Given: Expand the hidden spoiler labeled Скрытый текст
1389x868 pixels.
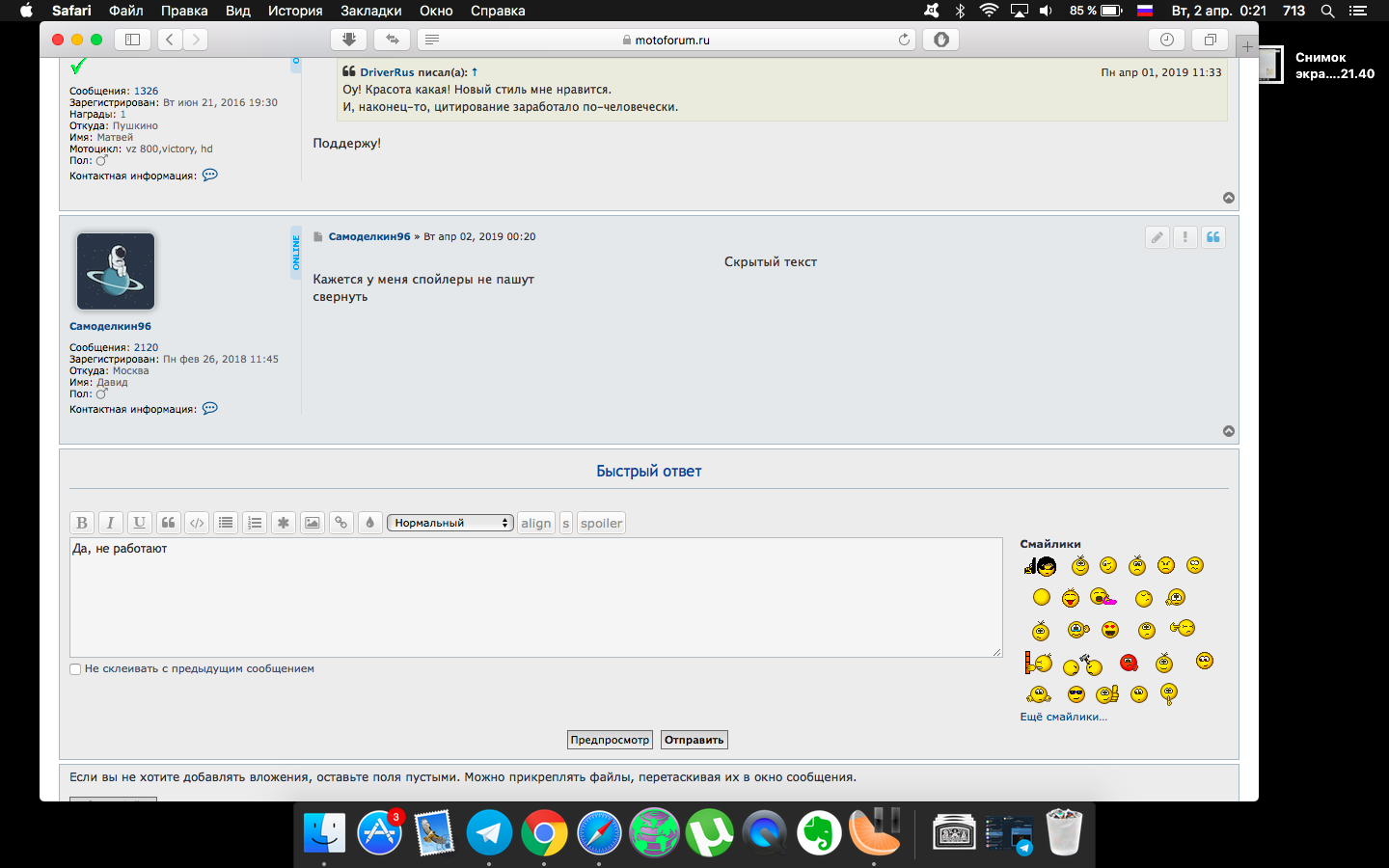Looking at the screenshot, I should [770, 262].
